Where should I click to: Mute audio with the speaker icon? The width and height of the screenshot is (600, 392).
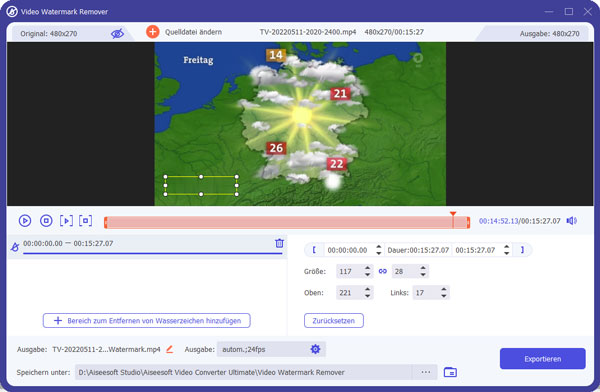572,221
